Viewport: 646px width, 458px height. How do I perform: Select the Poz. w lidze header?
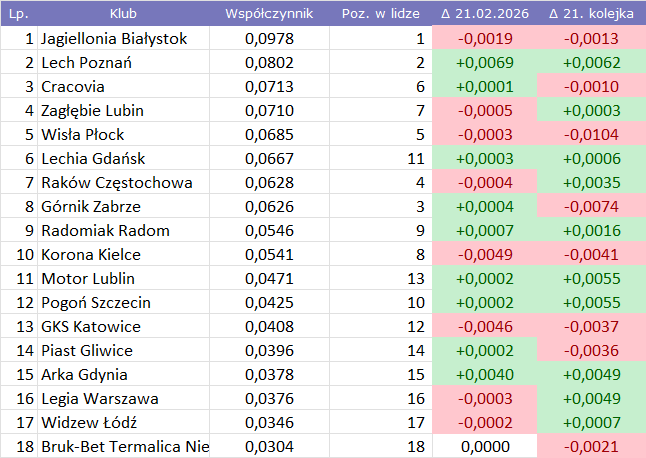(380, 14)
